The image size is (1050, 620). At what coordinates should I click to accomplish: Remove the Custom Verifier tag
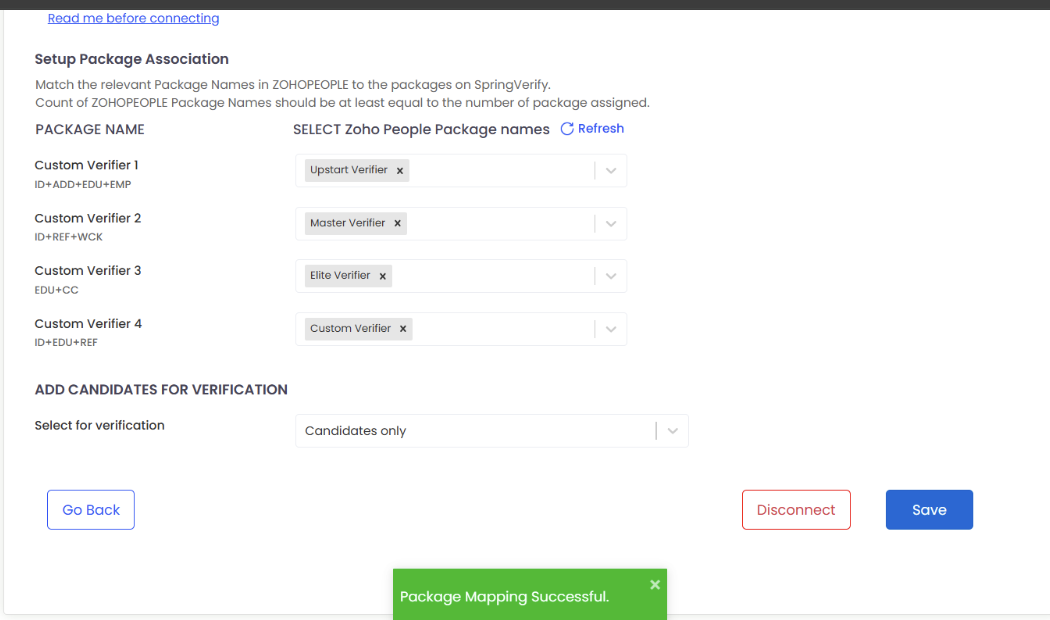(403, 329)
